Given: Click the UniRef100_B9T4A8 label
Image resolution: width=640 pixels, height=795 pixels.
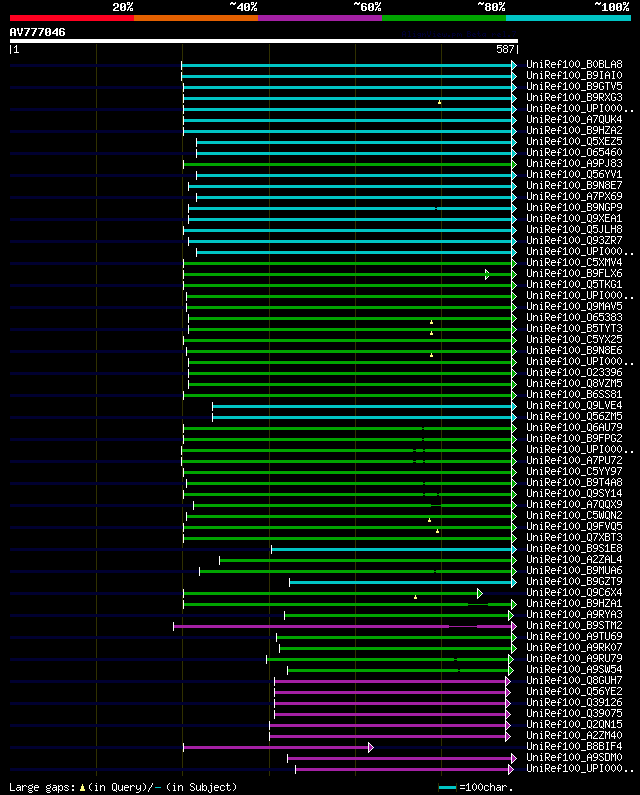Looking at the screenshot, I should [x=574, y=483].
